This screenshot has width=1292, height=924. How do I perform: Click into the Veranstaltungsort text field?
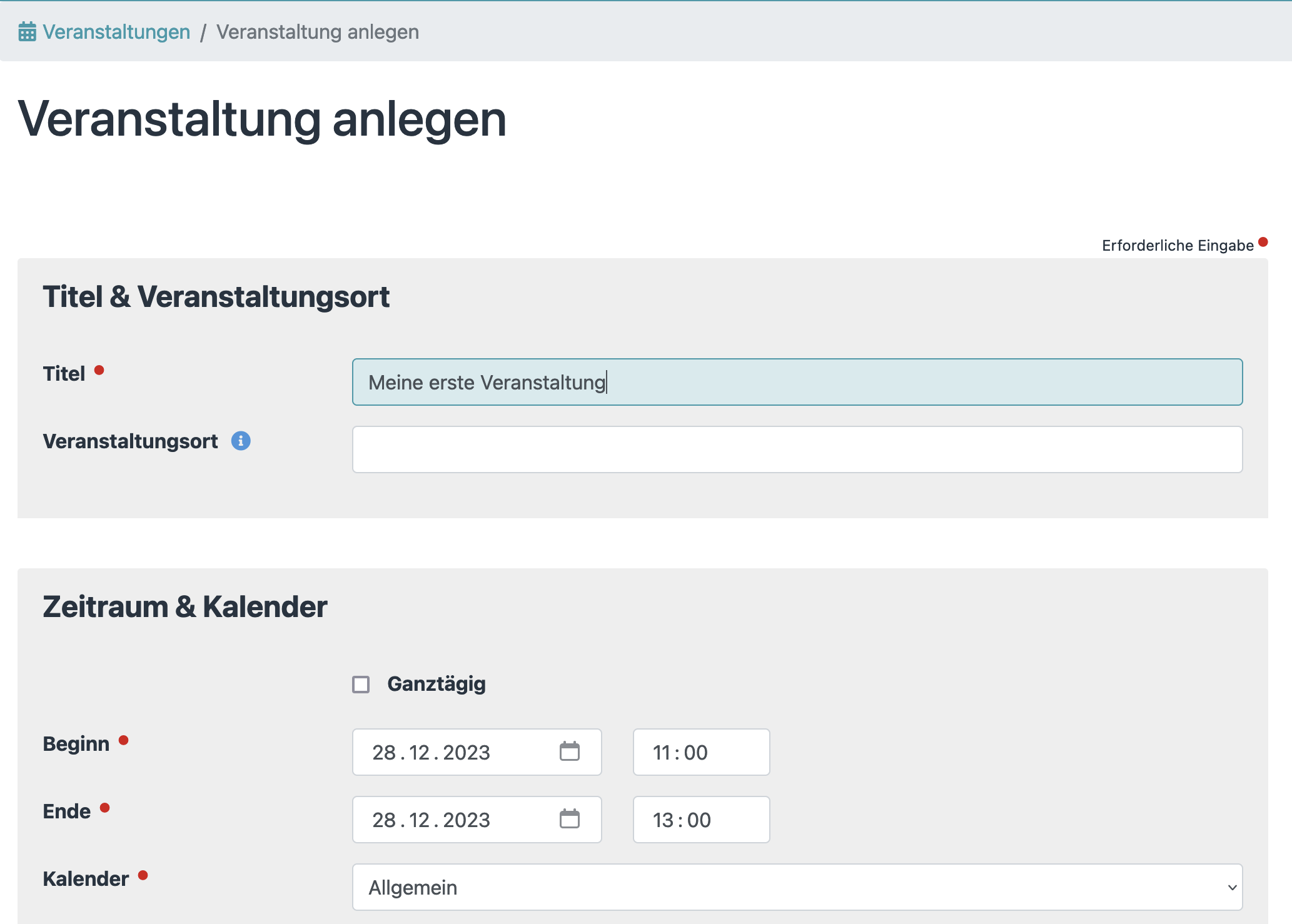[797, 449]
